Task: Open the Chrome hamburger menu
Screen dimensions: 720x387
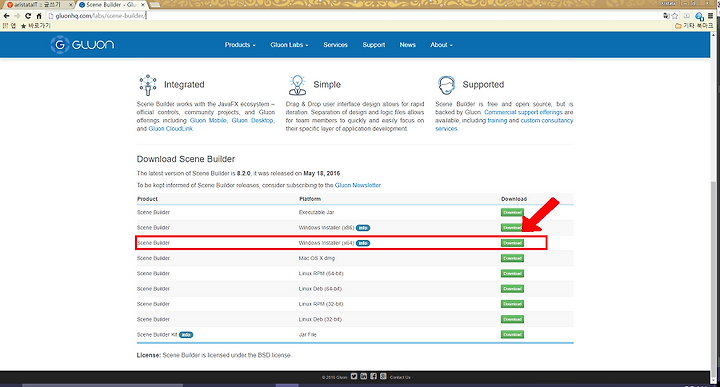Action: [710, 16]
